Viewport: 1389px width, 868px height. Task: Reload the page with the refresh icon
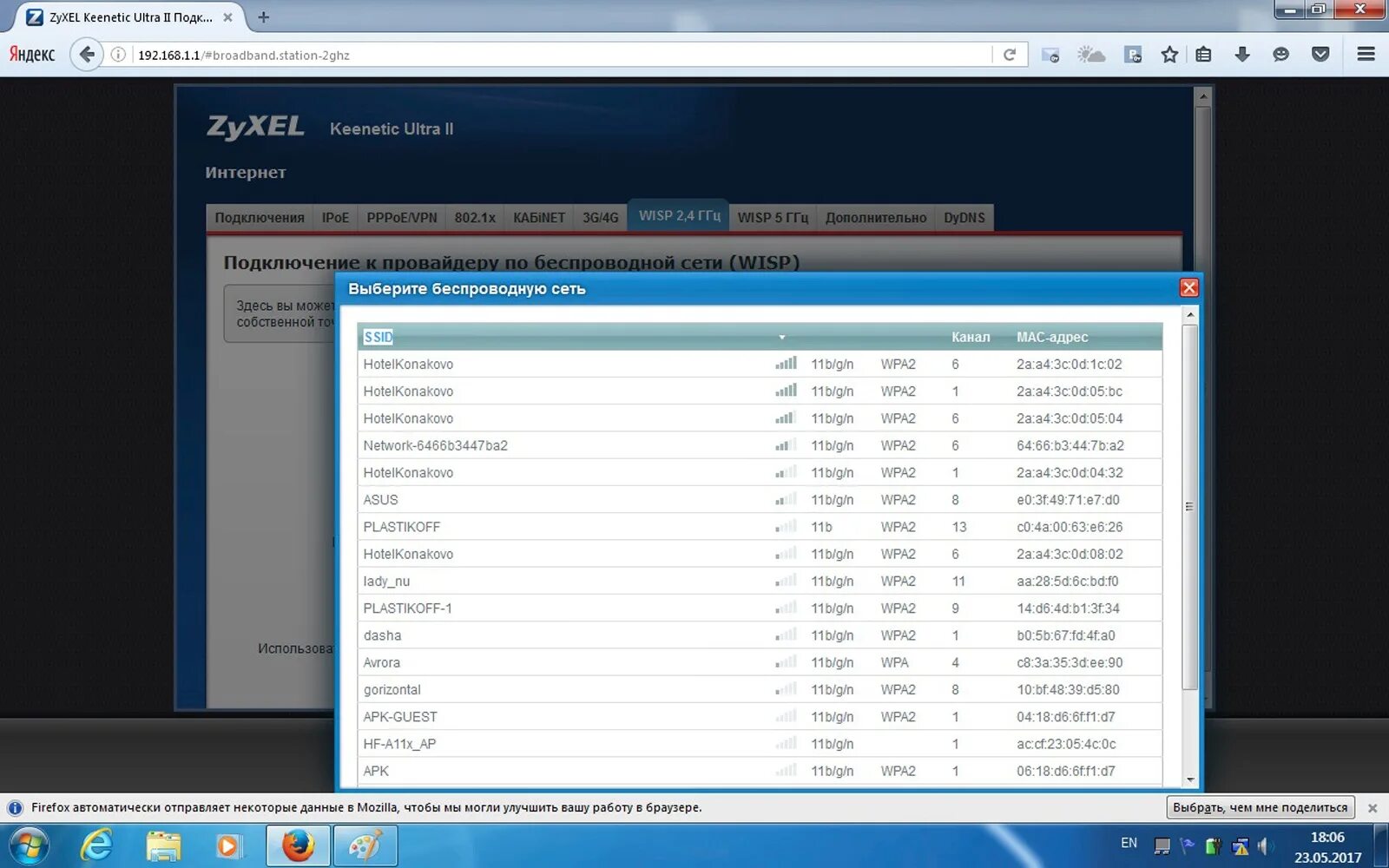[1010, 55]
